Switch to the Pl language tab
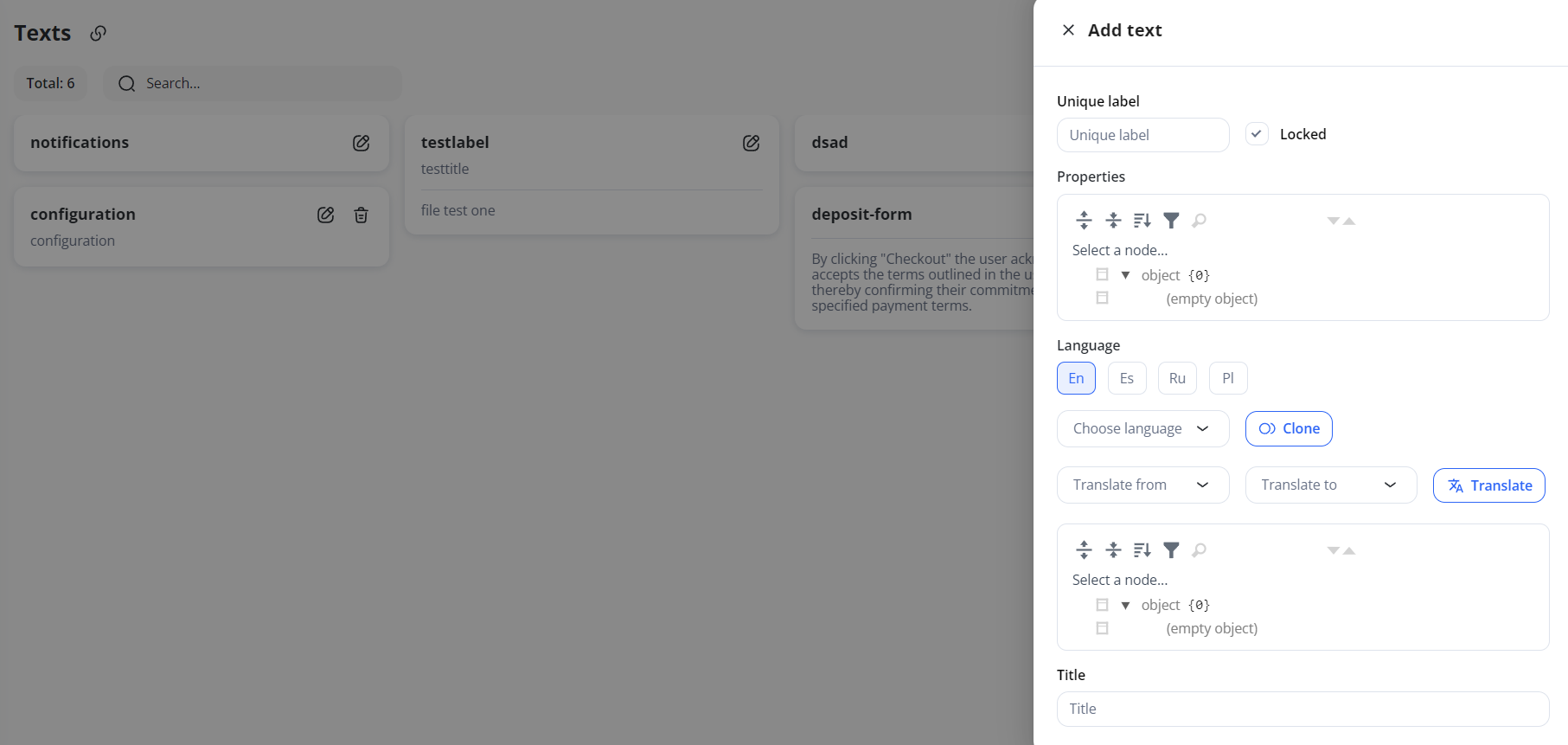1568x745 pixels. click(1228, 378)
